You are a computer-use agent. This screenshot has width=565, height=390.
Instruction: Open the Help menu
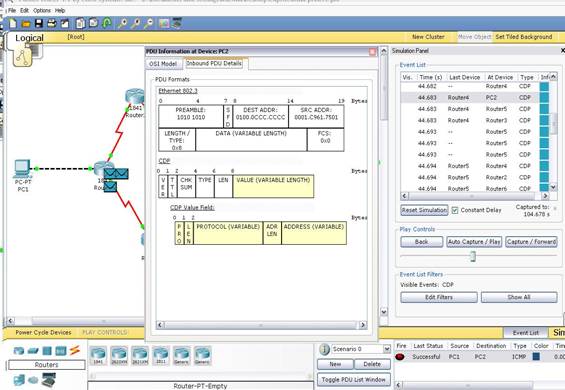coord(60,10)
